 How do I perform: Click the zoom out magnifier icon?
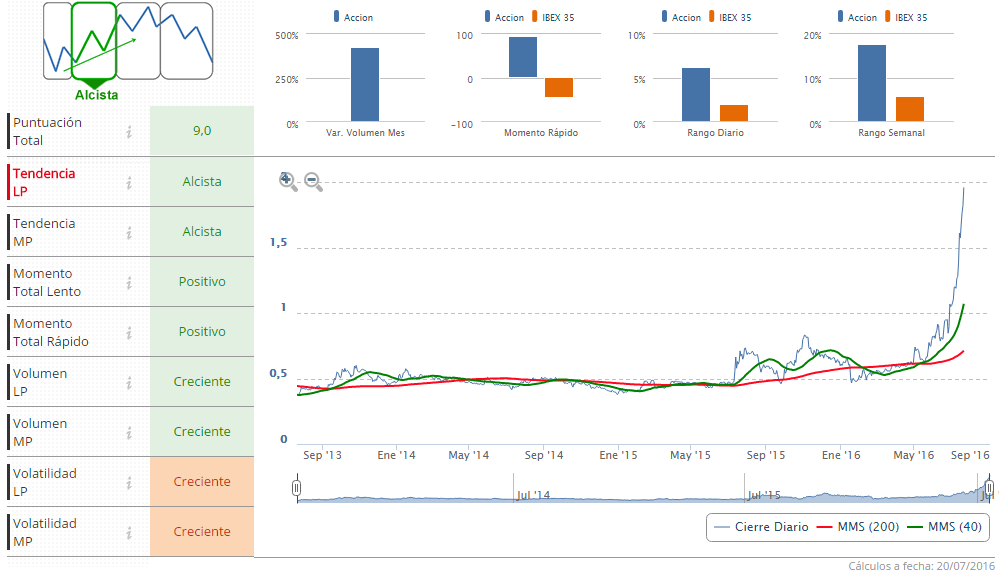click(313, 182)
